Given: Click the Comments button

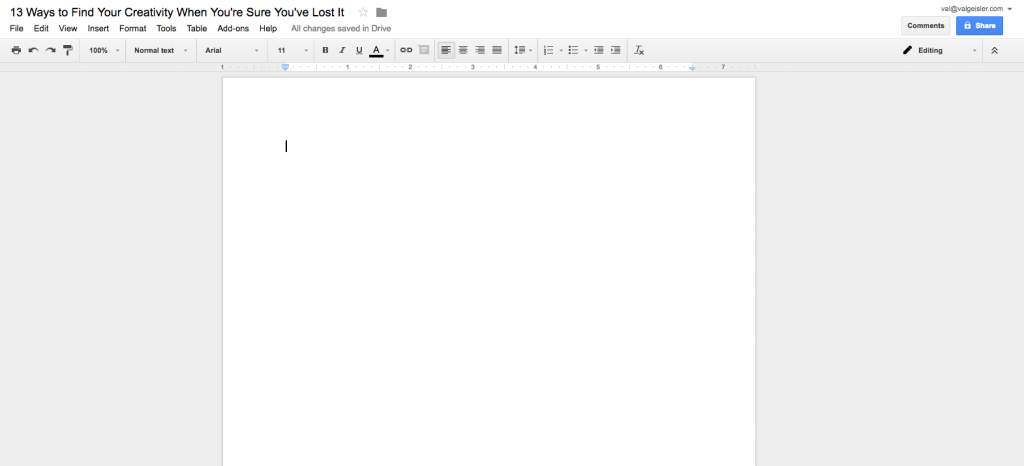Looking at the screenshot, I should [925, 25].
